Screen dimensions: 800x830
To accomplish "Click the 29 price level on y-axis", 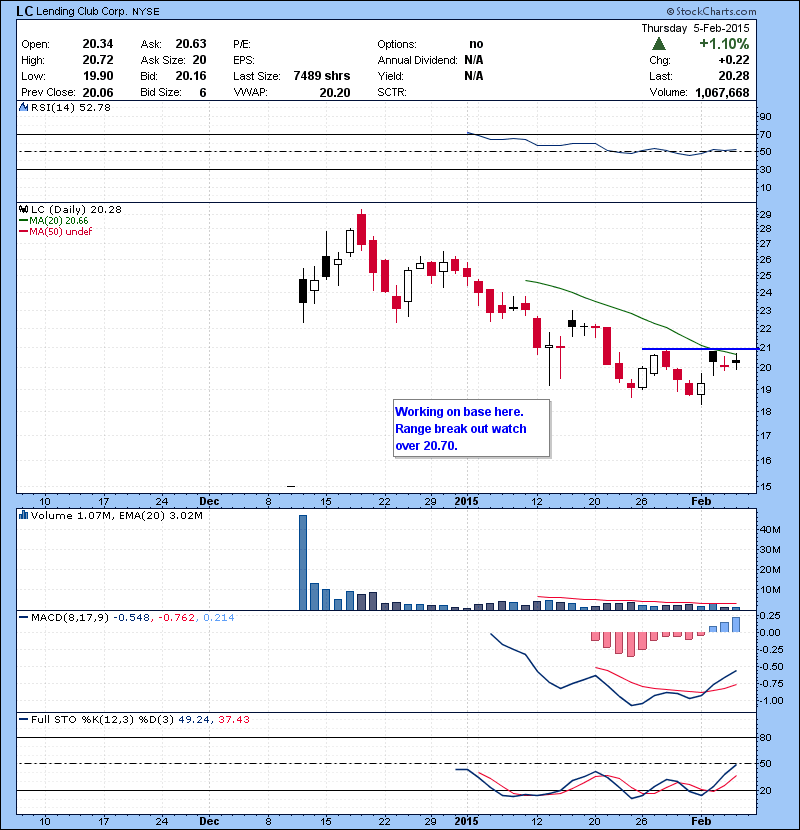I will (x=766, y=214).
